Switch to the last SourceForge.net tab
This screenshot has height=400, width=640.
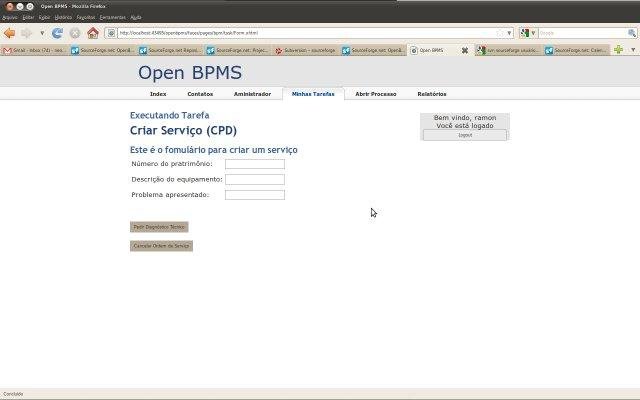point(577,50)
